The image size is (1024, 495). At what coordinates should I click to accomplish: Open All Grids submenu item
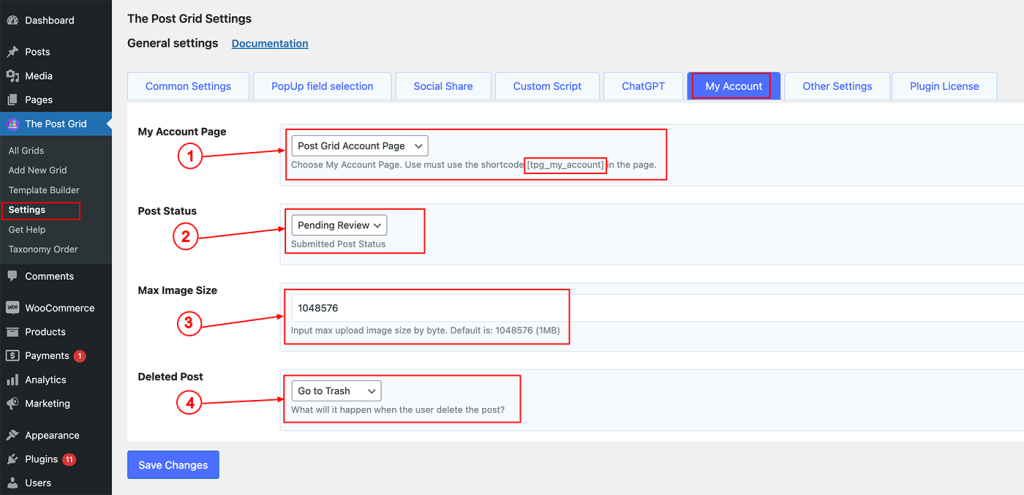(x=26, y=151)
